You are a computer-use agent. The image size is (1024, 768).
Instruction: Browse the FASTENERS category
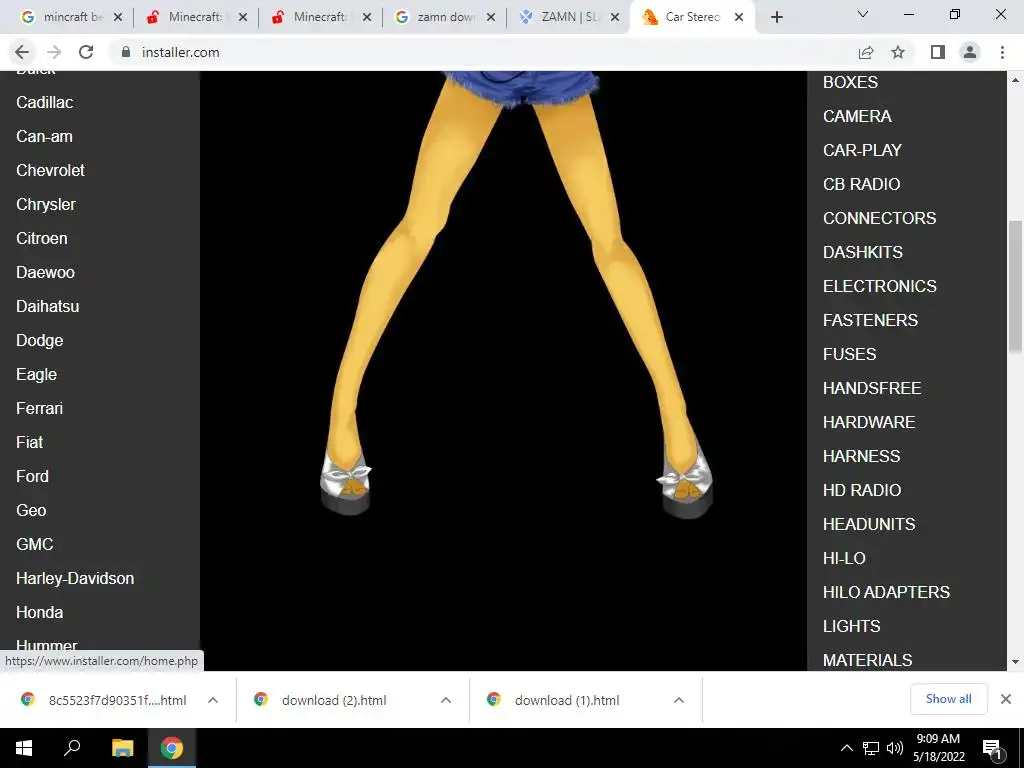871,320
